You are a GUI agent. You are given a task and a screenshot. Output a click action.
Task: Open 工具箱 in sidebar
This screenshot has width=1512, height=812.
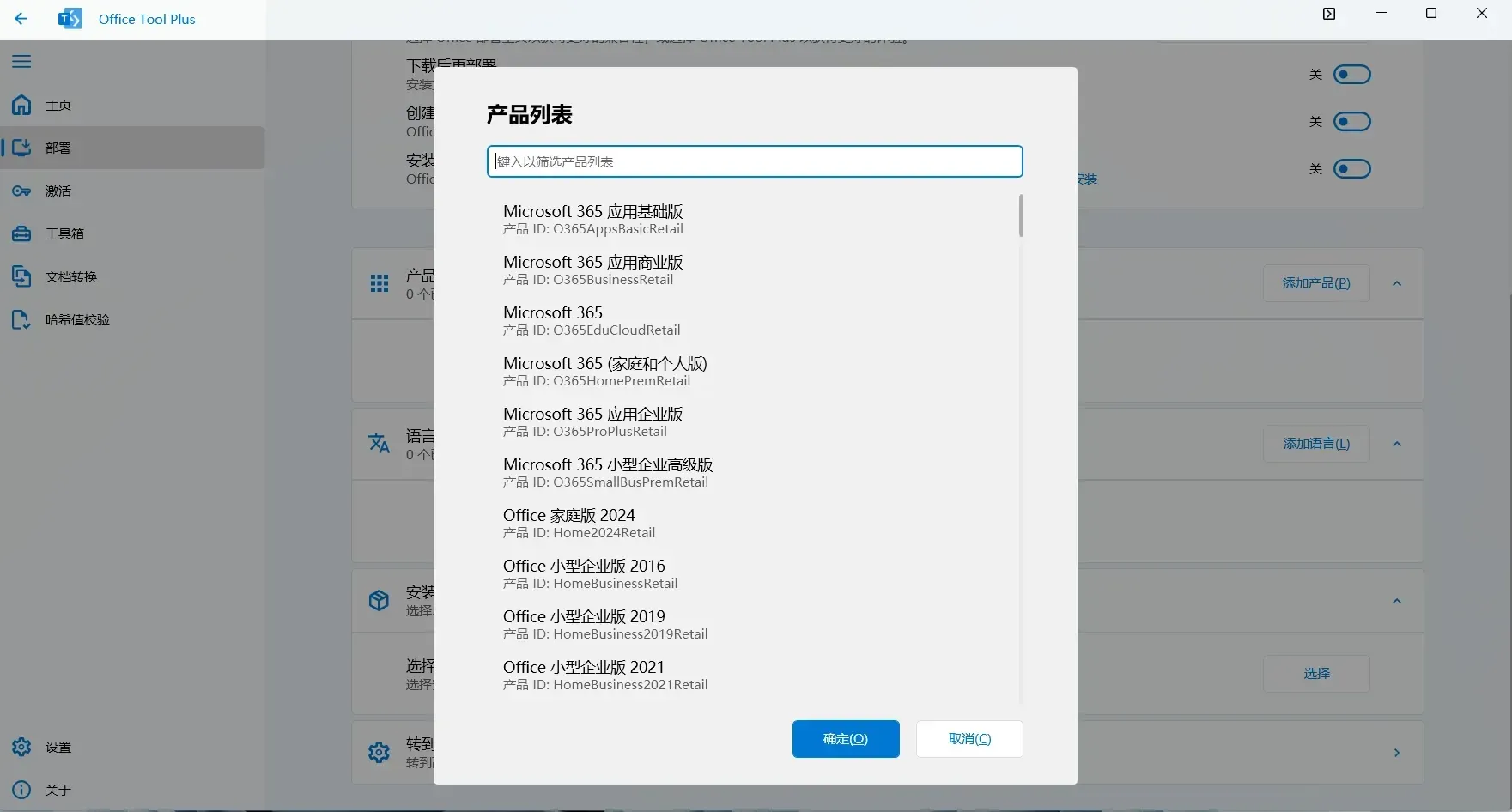click(132, 233)
